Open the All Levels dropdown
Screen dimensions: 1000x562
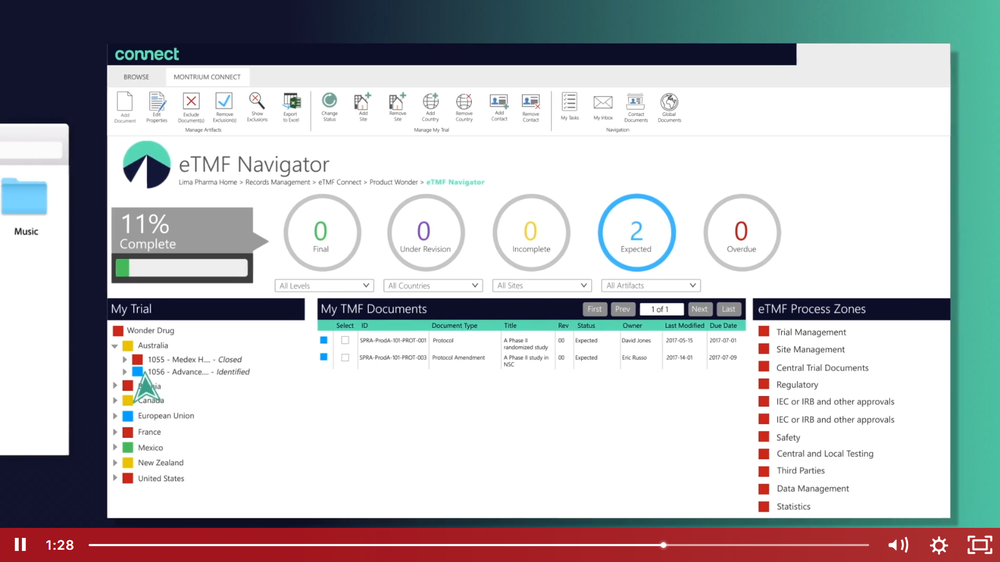[324, 285]
